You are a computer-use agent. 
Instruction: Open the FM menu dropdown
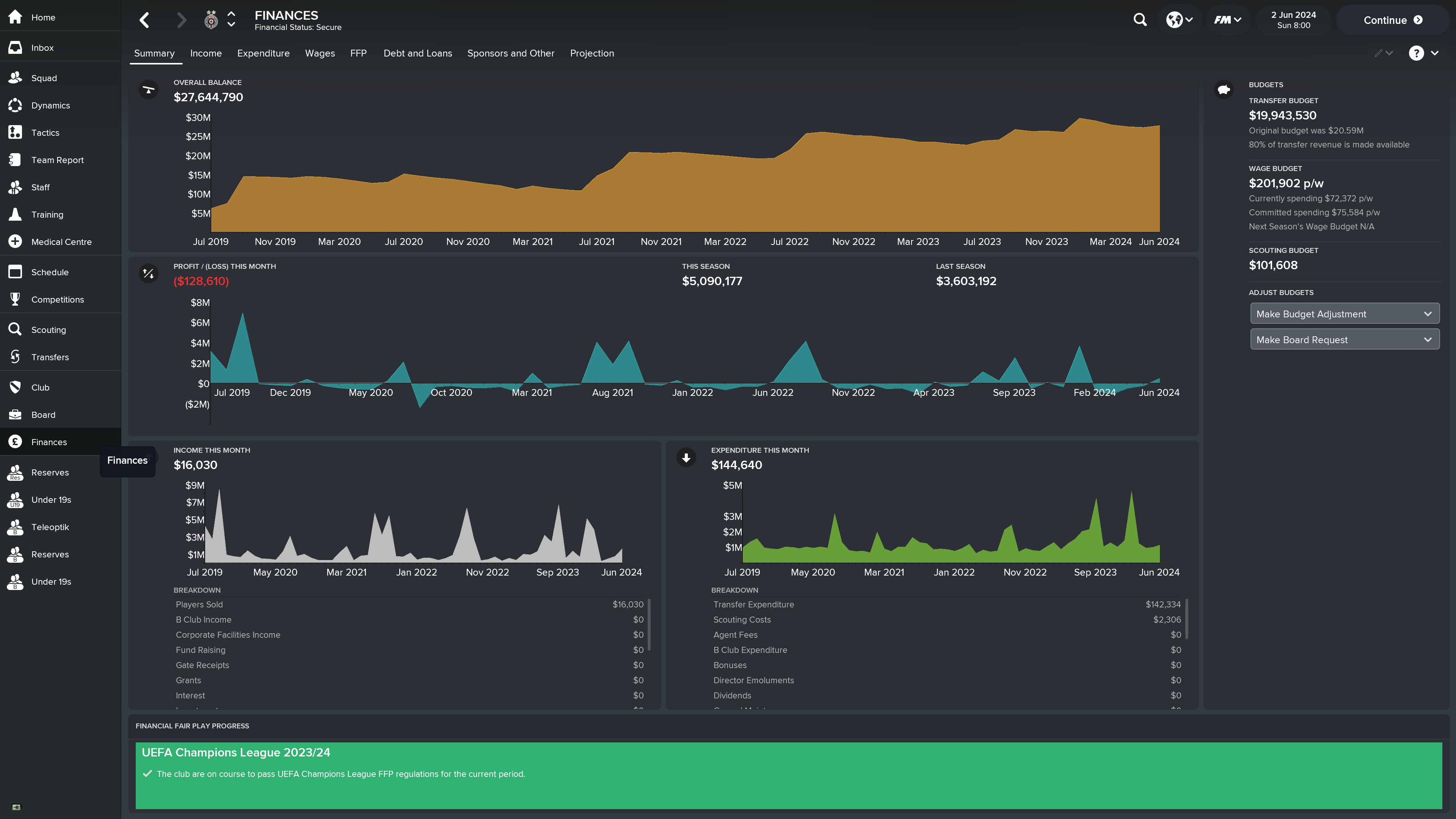click(1227, 20)
